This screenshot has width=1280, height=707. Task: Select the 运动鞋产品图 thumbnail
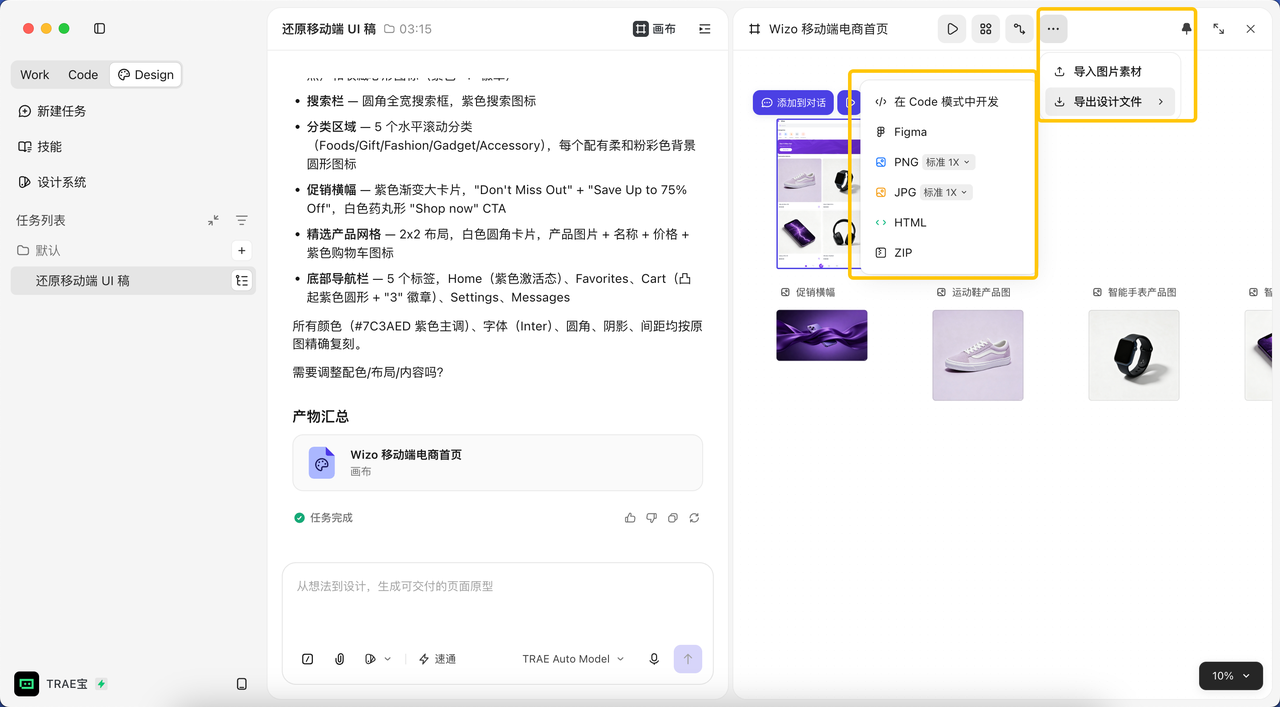pos(977,355)
